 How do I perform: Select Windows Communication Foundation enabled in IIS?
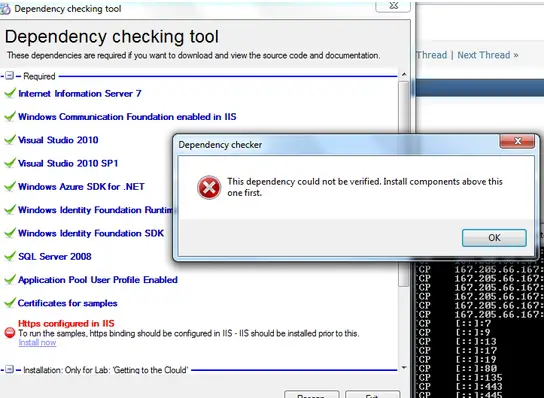coord(127,117)
